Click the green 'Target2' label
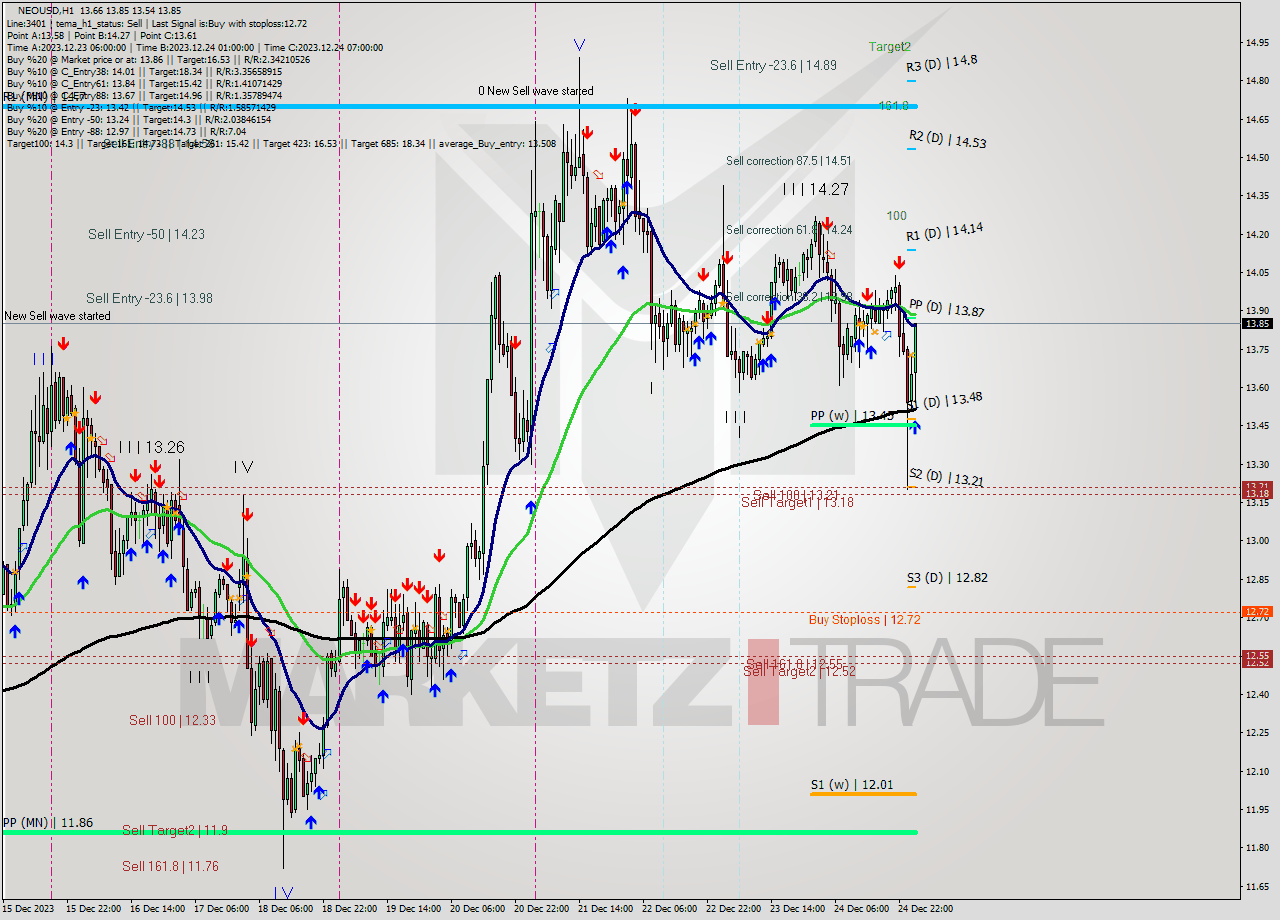The height and width of the screenshot is (920, 1280). coord(889,46)
